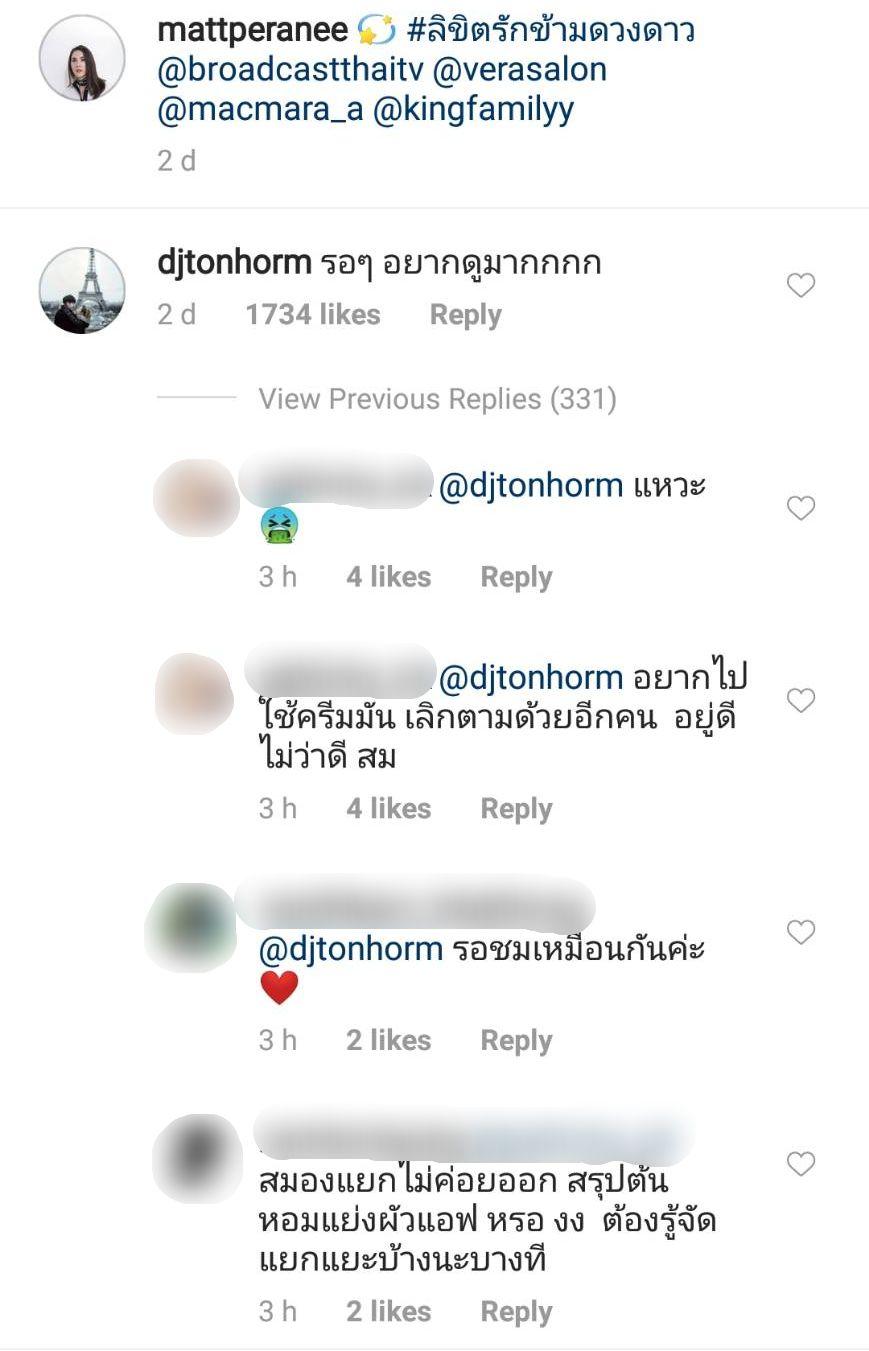Viewport: 869px width, 1351px height.
Task: Tap heart on the reply mentioning ครีม
Action: pos(800,700)
